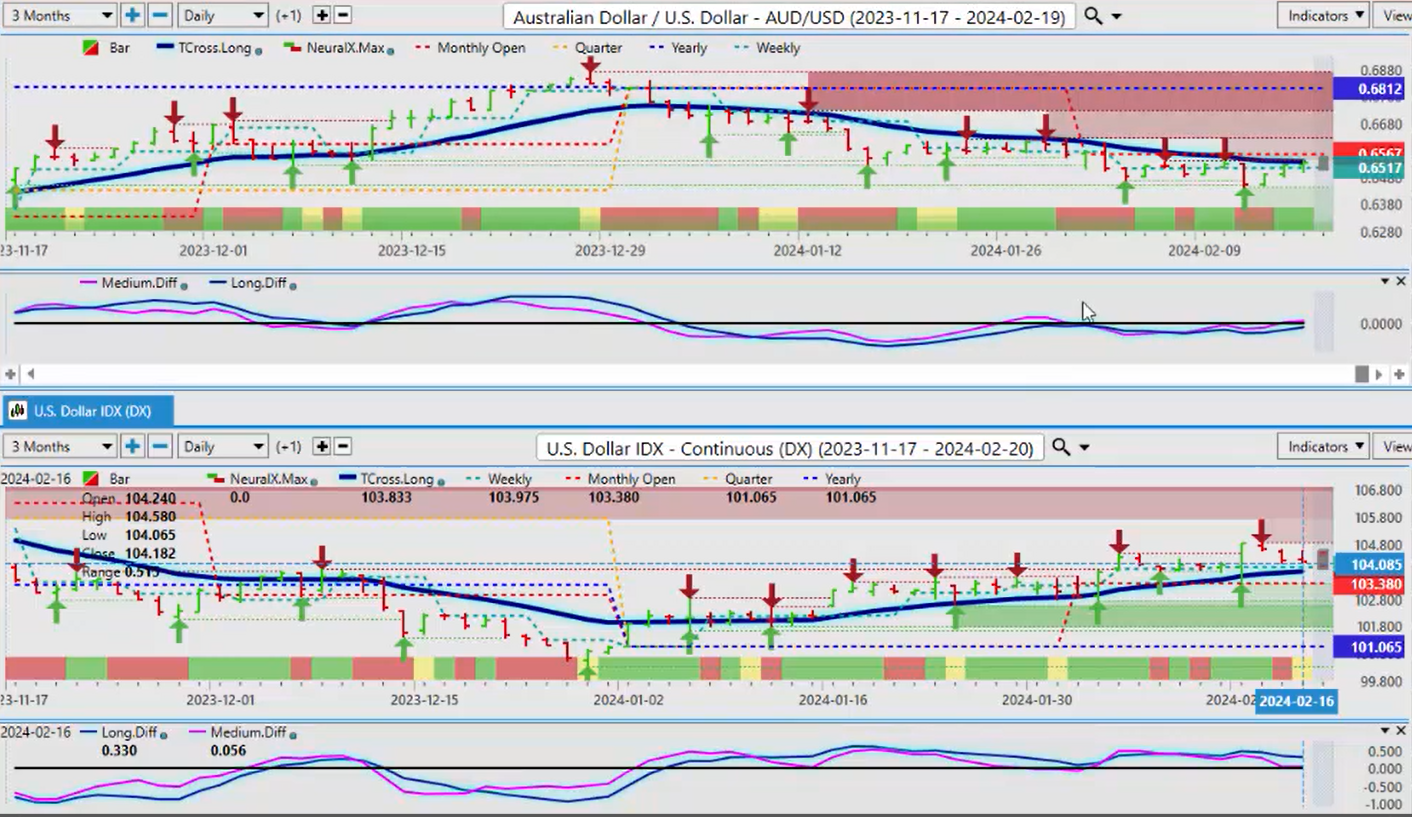The image size is (1412, 817).
Task: Open the settings dot beside TCross.Long on the Dollar IDX chart
Action: click(x=440, y=480)
